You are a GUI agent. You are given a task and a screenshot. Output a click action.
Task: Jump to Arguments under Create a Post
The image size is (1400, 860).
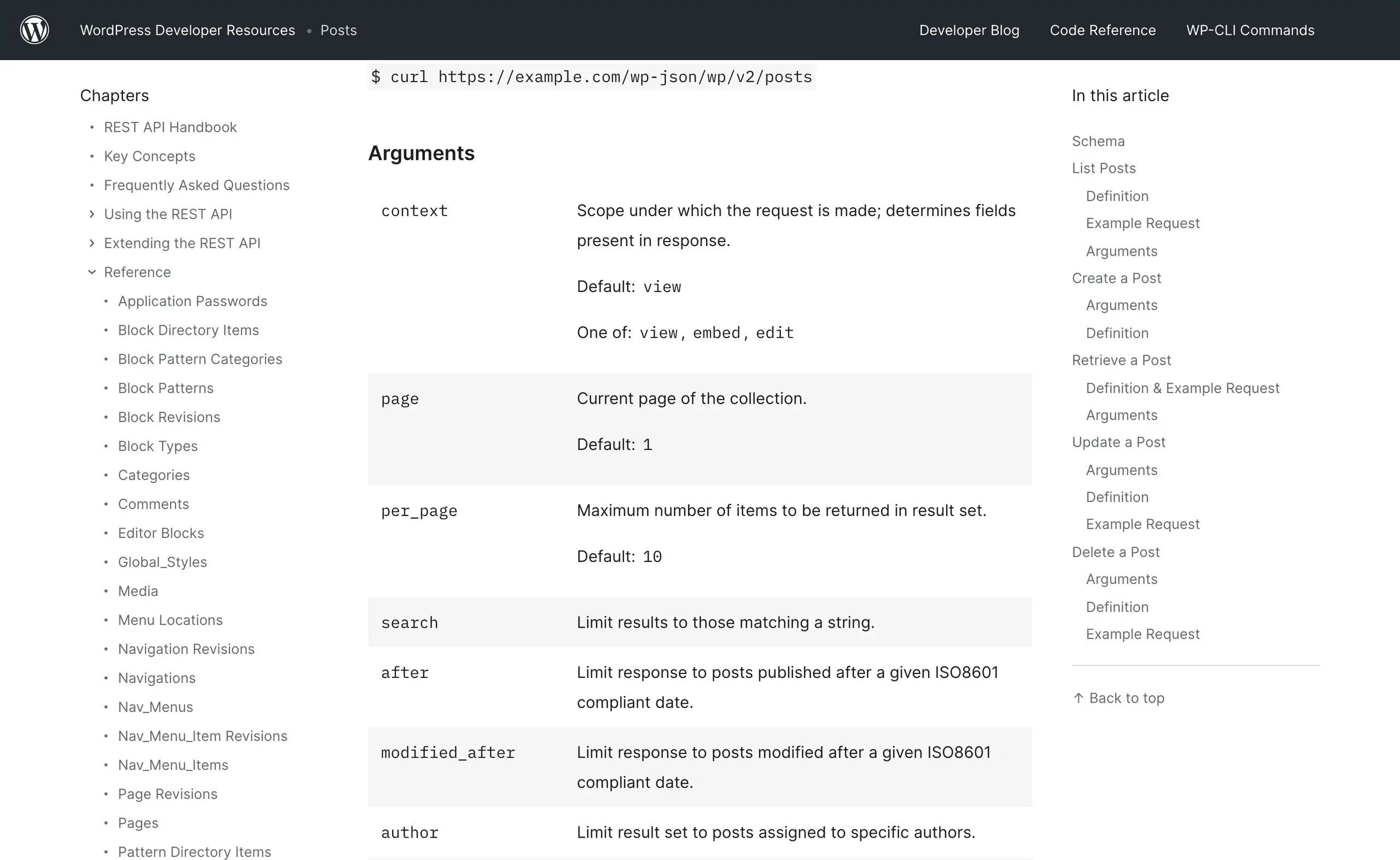pos(1121,306)
